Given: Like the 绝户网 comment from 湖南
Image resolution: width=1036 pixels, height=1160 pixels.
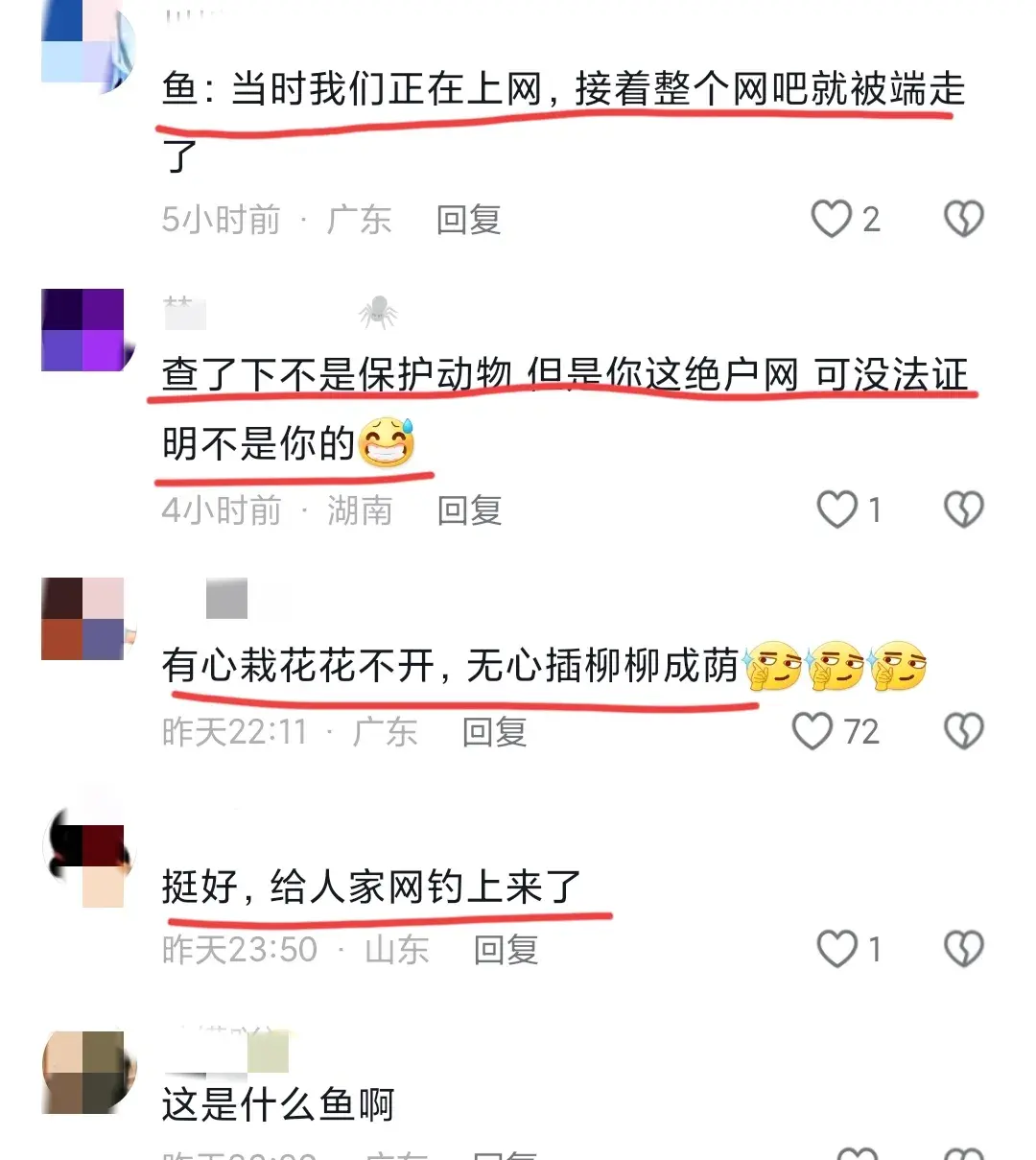Looking at the screenshot, I should [x=836, y=509].
